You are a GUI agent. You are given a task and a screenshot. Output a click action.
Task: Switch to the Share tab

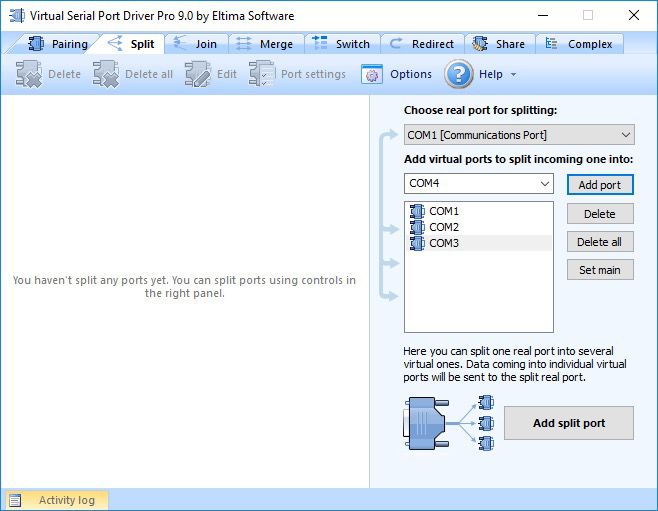click(x=499, y=44)
